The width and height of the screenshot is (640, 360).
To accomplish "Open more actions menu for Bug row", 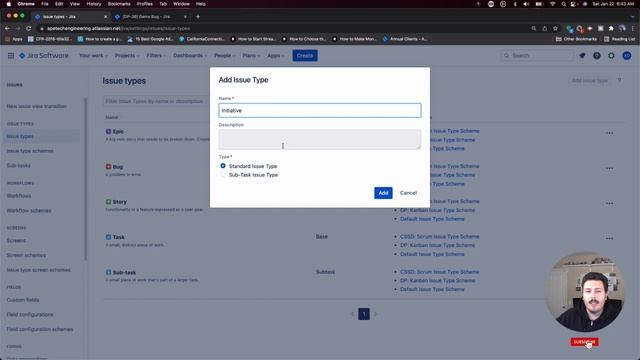I will (x=609, y=168).
